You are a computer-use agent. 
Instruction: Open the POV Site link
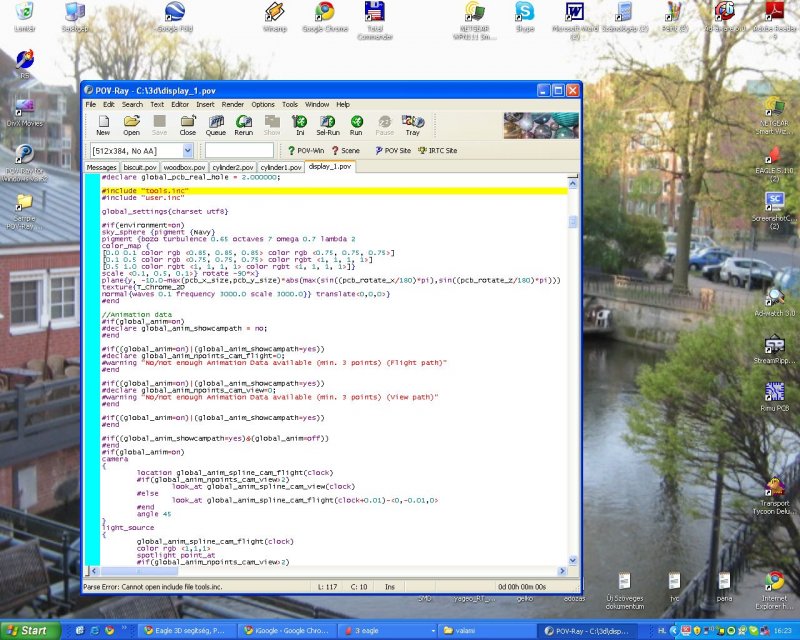pyautogui.click(x=393, y=151)
